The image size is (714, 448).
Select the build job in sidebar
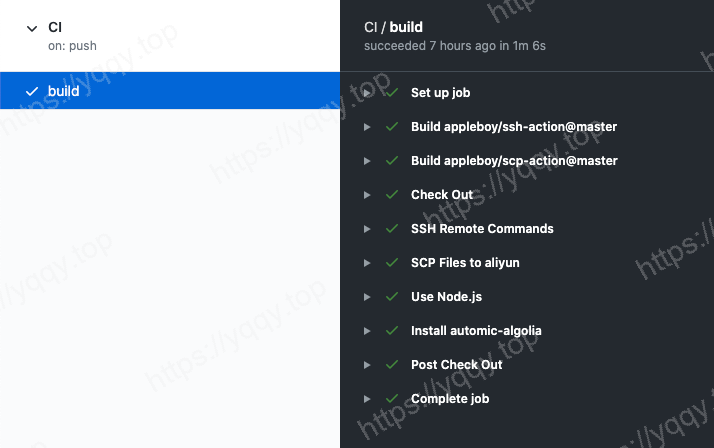pyautogui.click(x=64, y=92)
